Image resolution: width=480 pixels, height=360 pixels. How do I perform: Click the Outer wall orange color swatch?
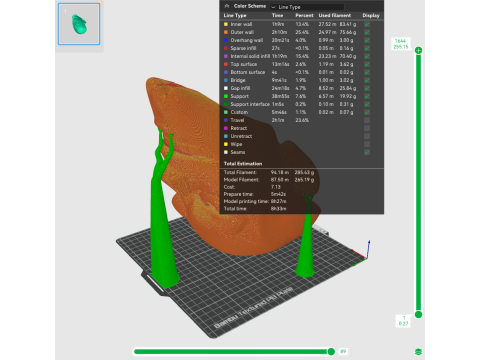226,32
